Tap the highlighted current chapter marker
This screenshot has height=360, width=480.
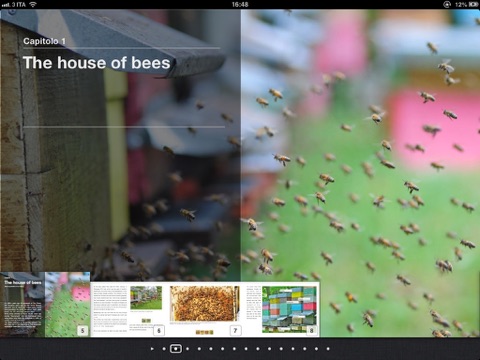point(176,349)
